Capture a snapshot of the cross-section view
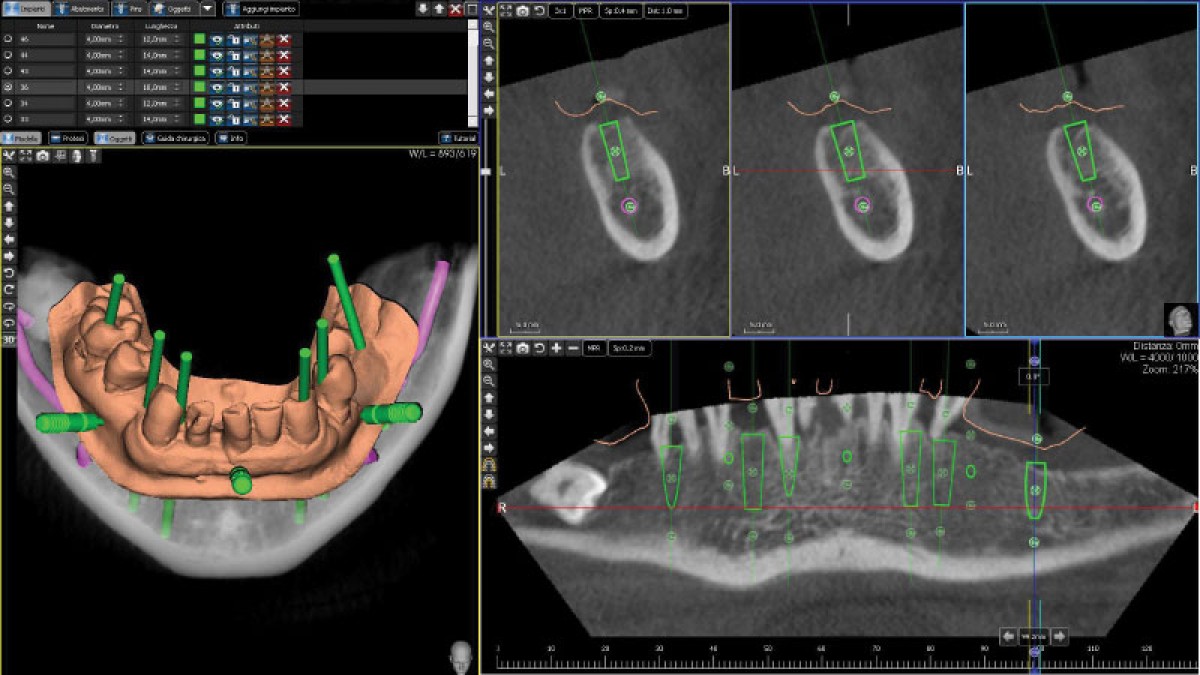 tap(522, 11)
